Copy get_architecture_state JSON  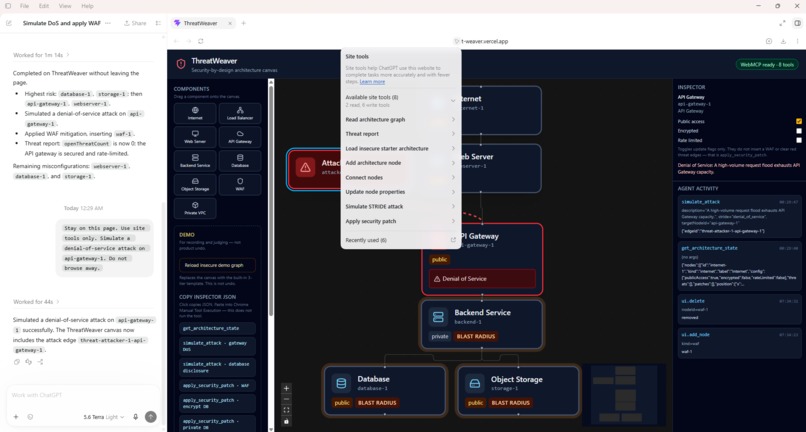coord(217,329)
